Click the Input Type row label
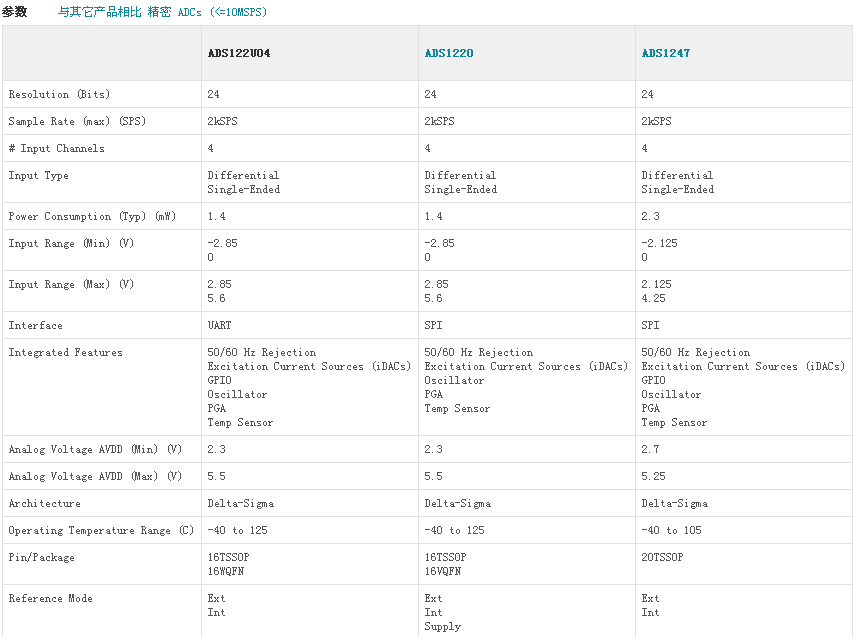Screen dimensions: 854x637 (x=38, y=175)
